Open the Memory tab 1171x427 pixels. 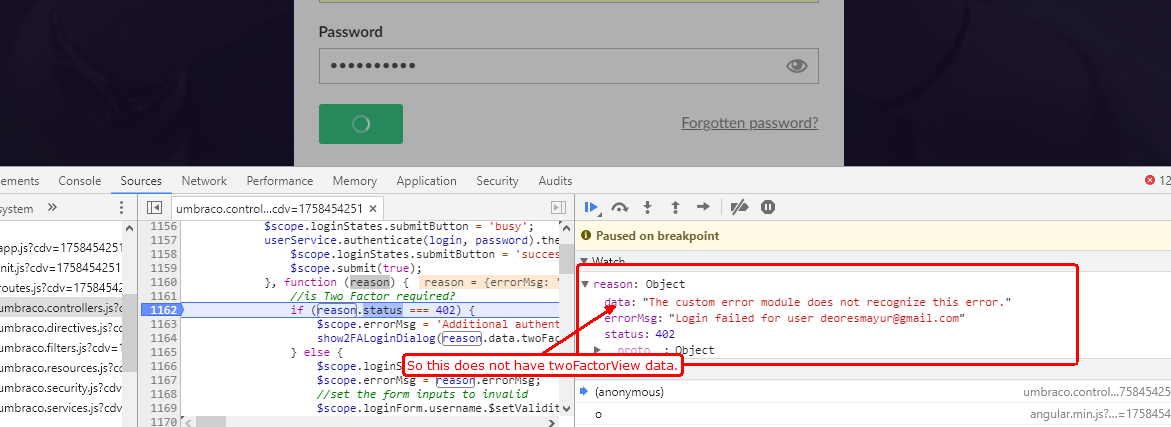click(355, 181)
